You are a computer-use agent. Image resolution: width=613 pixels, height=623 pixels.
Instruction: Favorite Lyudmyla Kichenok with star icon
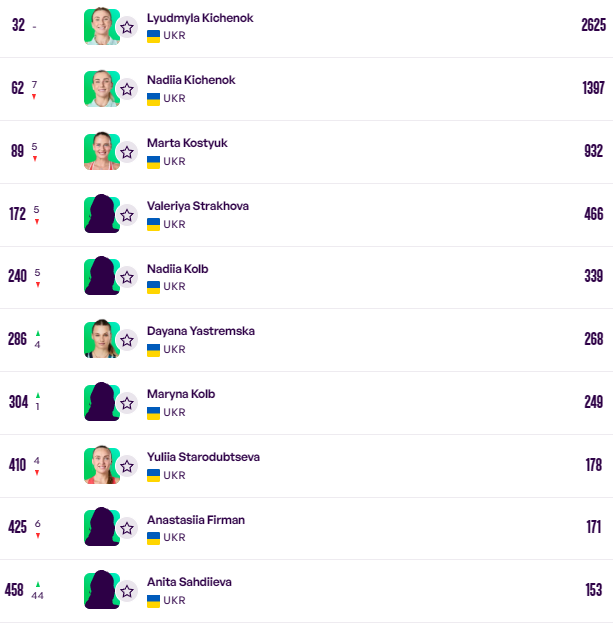pos(127,27)
